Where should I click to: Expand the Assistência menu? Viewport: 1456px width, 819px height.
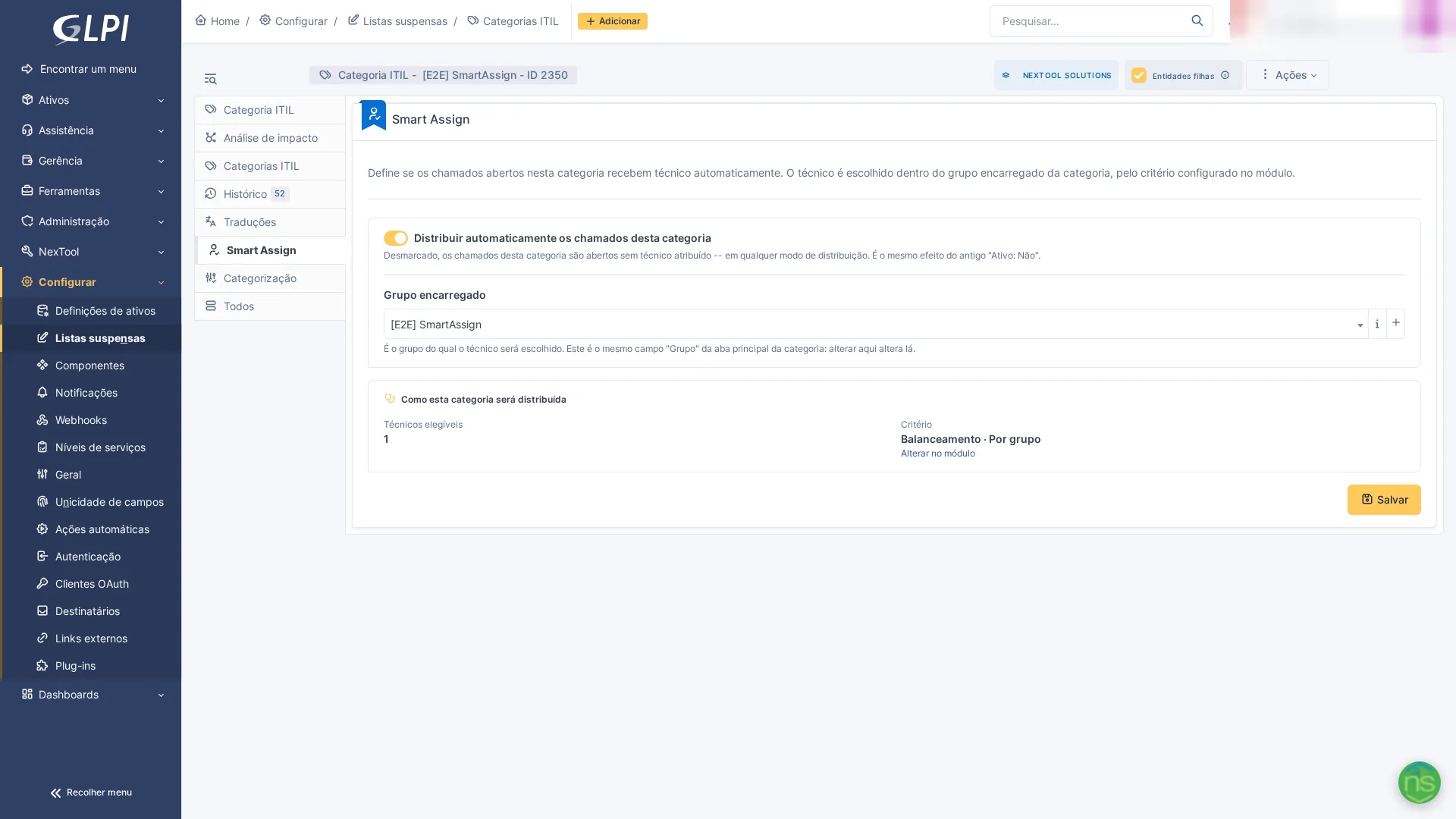[x=91, y=130]
